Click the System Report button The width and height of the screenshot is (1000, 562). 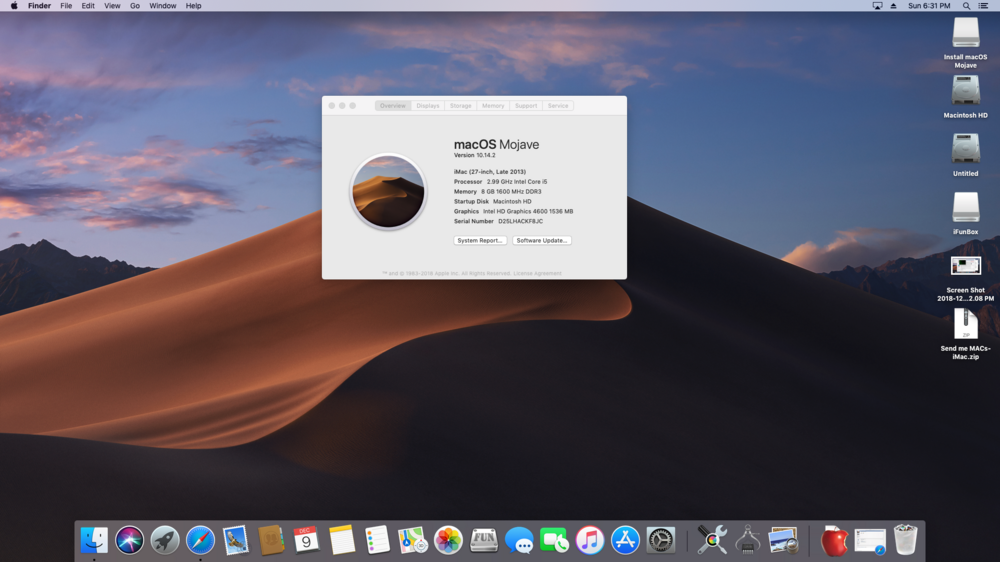479,241
